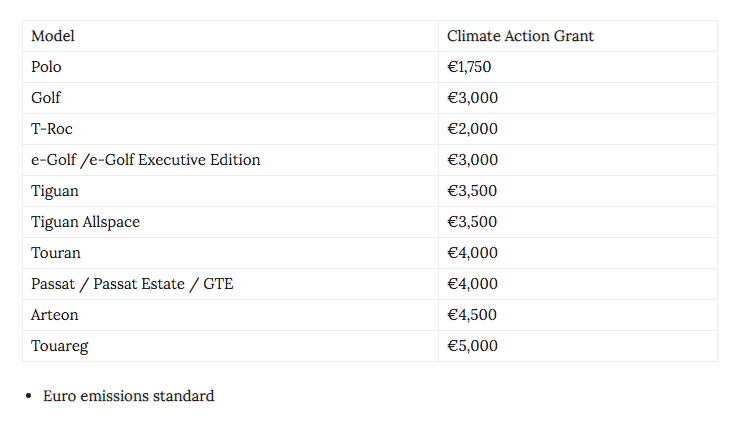Select the grant amount for Passat row
Image resolution: width=741 pixels, height=423 pixels.
pyautogui.click(x=472, y=284)
